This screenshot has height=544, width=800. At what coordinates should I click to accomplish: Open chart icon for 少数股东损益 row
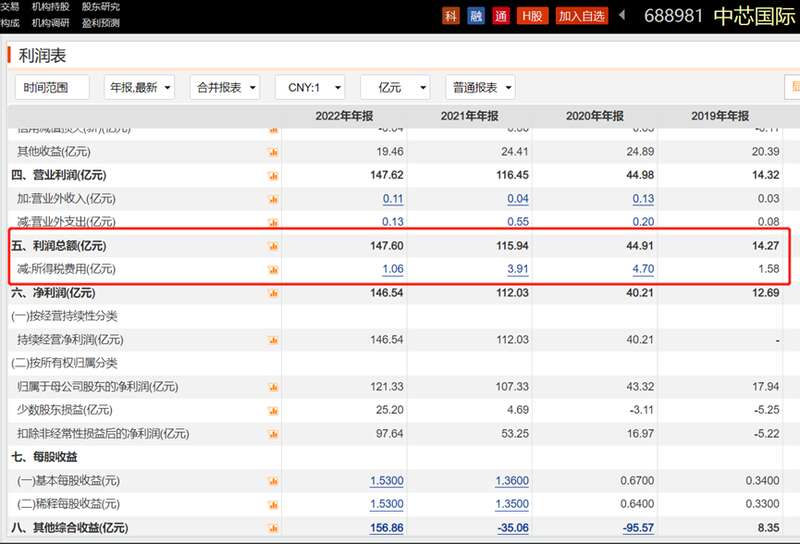(273, 410)
